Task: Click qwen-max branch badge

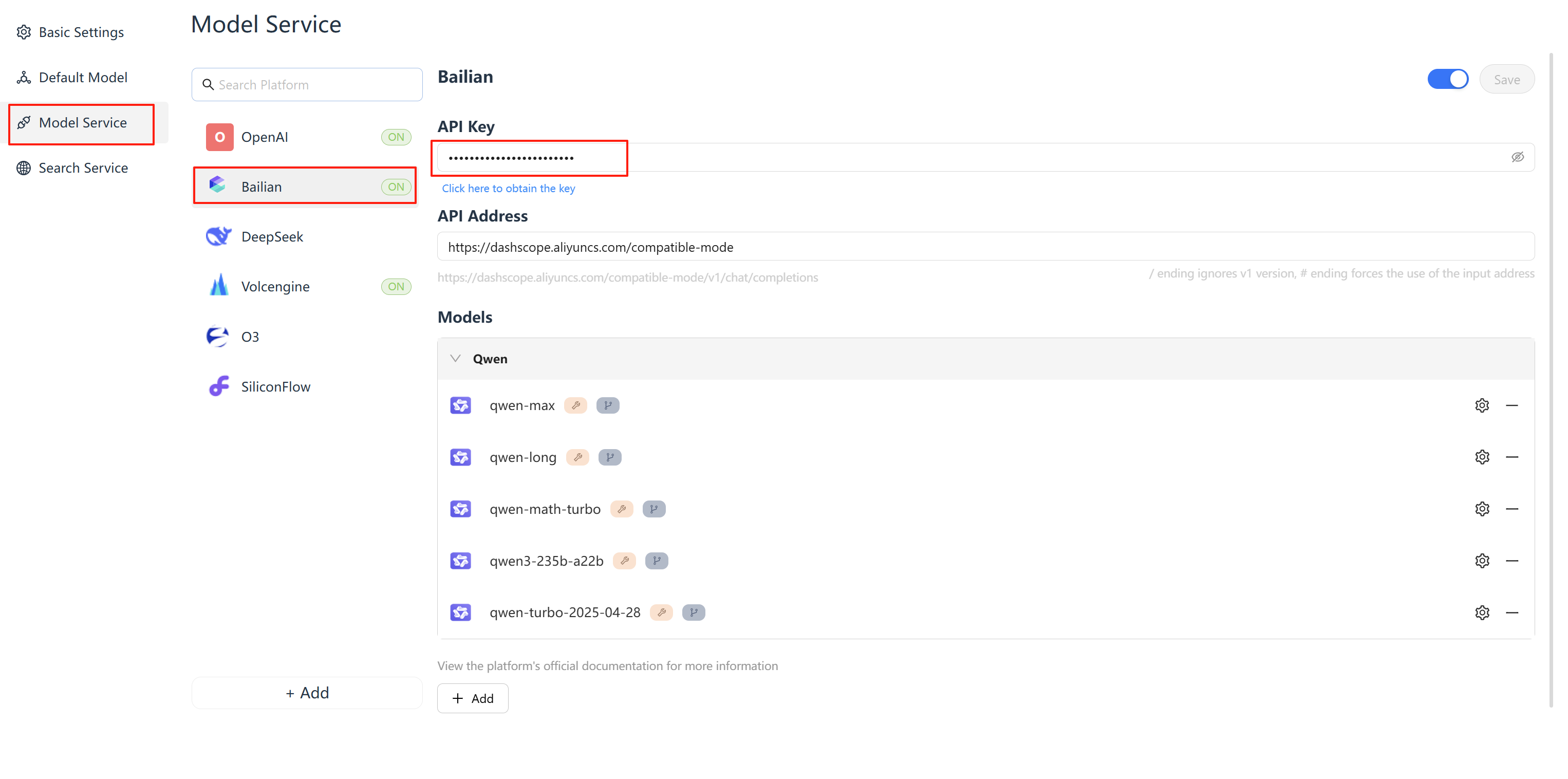Action: (607, 405)
